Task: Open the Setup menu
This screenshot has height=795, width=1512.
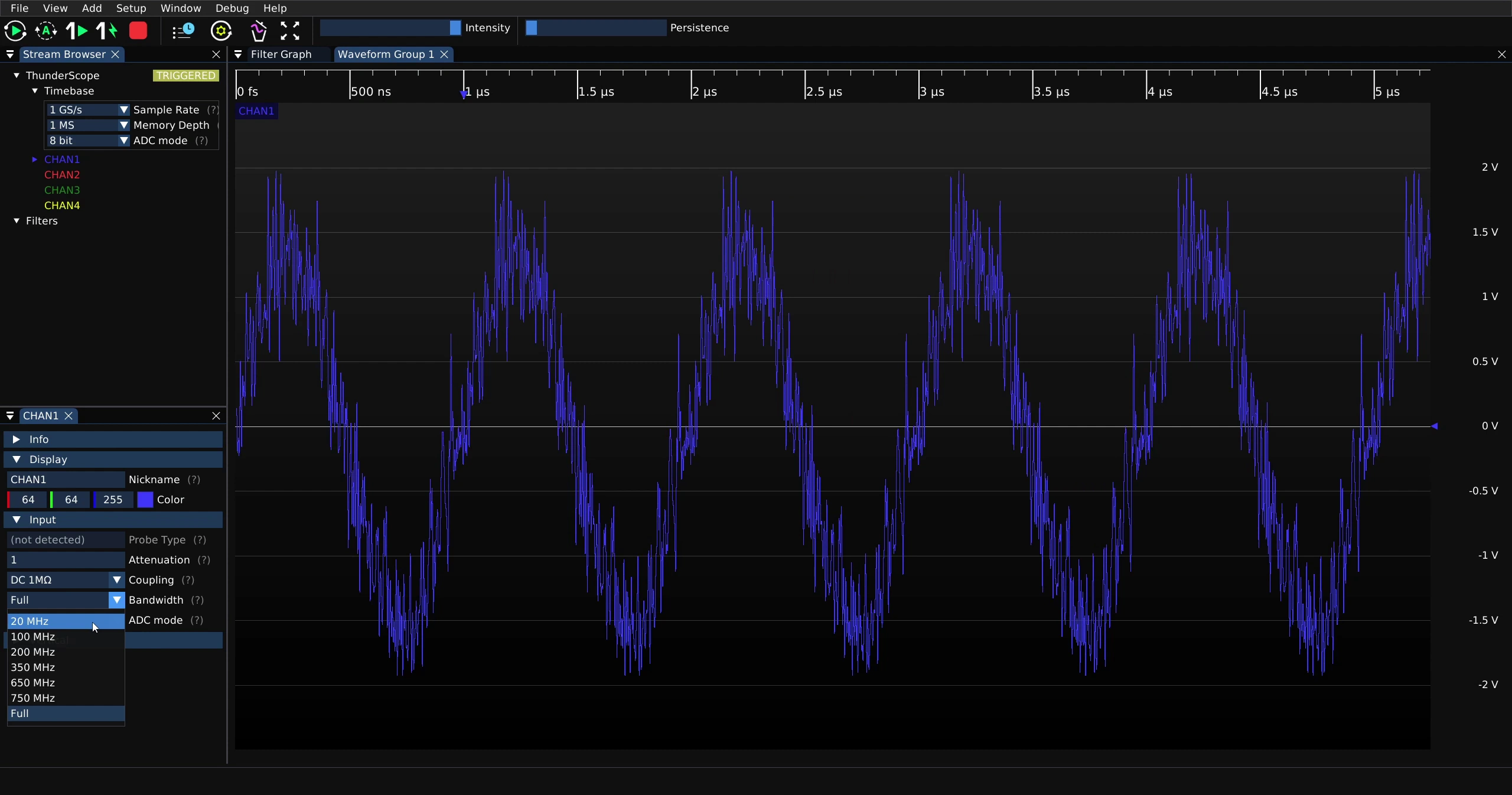Action: 131,8
